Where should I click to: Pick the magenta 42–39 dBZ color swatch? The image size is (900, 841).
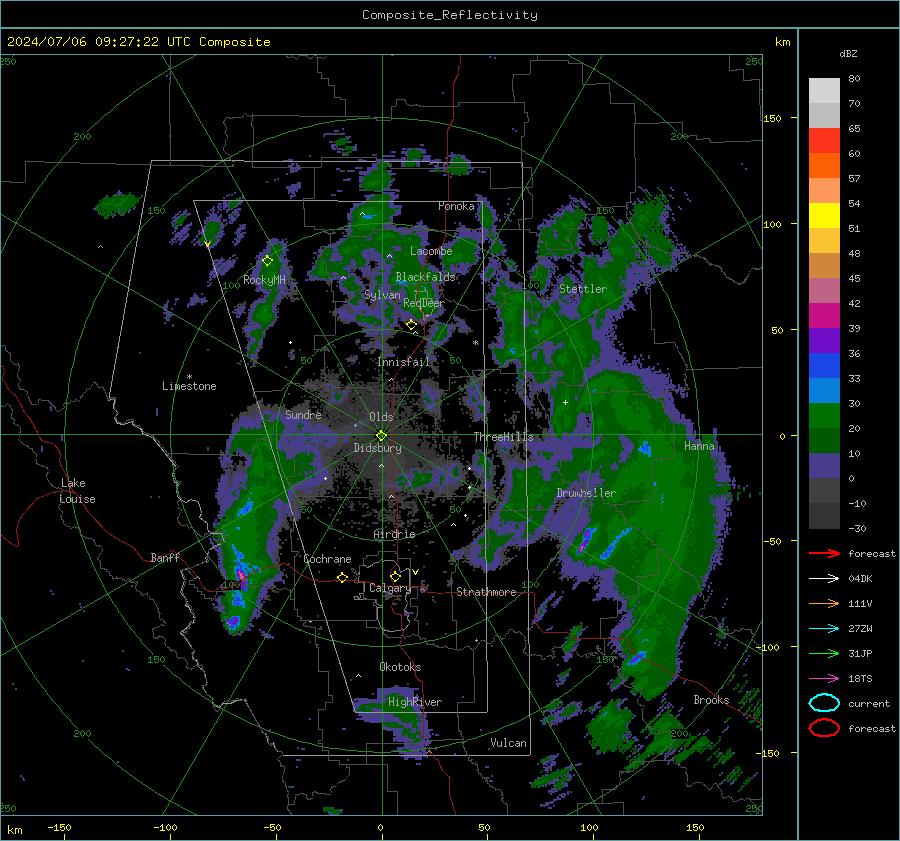point(824,316)
